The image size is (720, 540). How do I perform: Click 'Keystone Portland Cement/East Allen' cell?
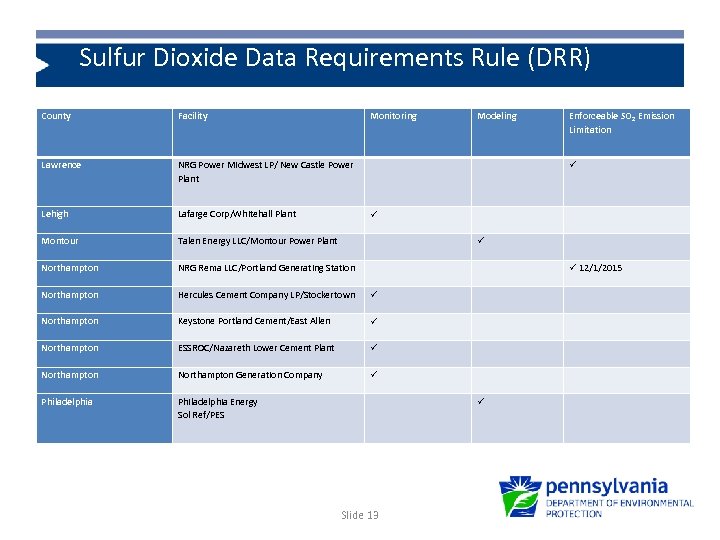tap(268, 326)
